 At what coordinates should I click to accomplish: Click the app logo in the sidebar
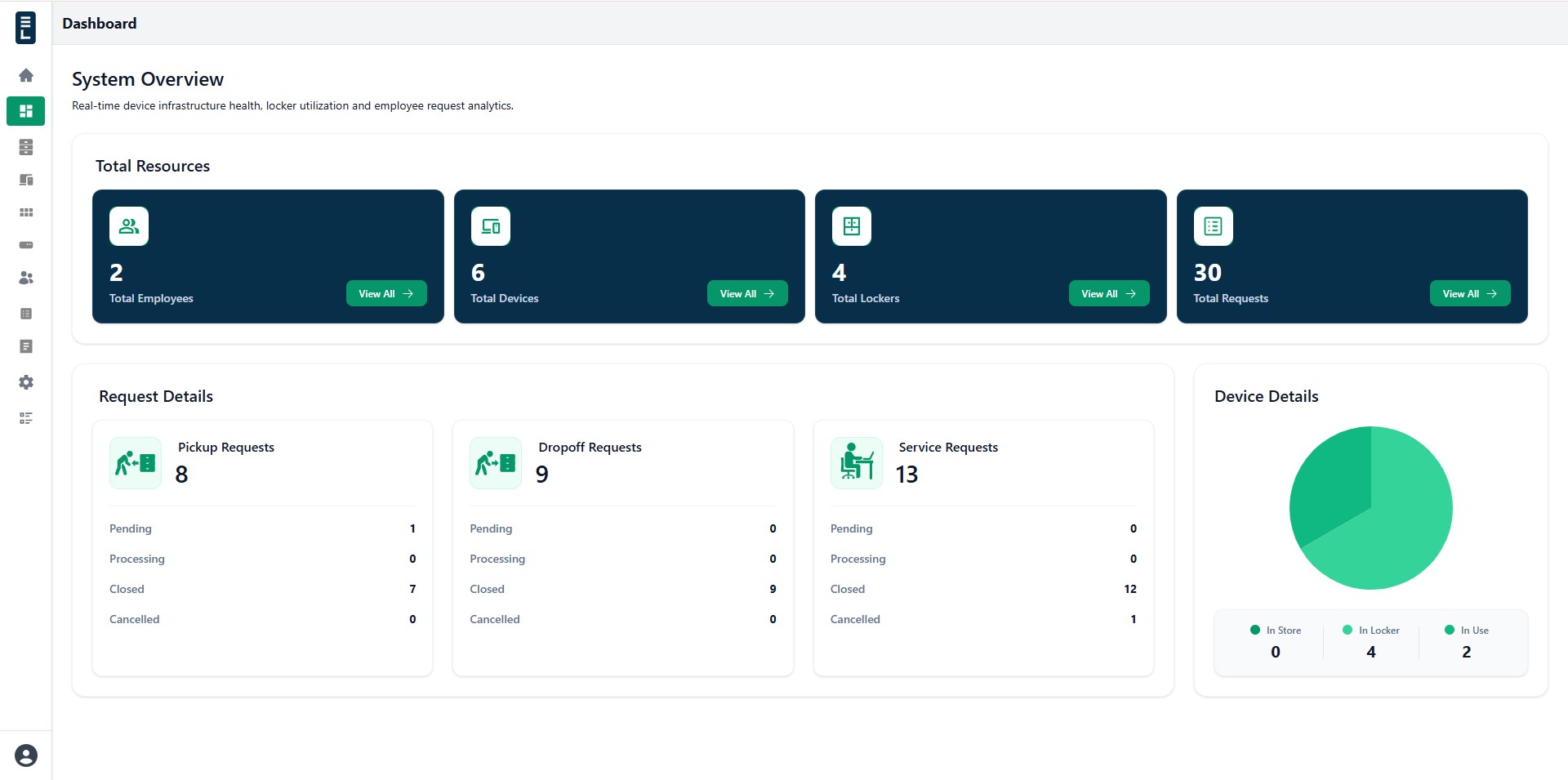click(25, 27)
